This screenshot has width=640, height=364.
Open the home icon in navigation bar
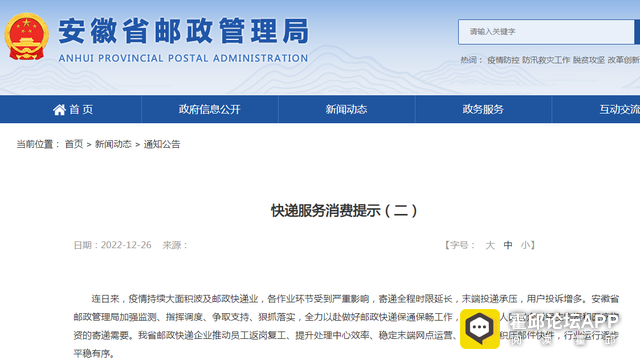[x=59, y=109]
